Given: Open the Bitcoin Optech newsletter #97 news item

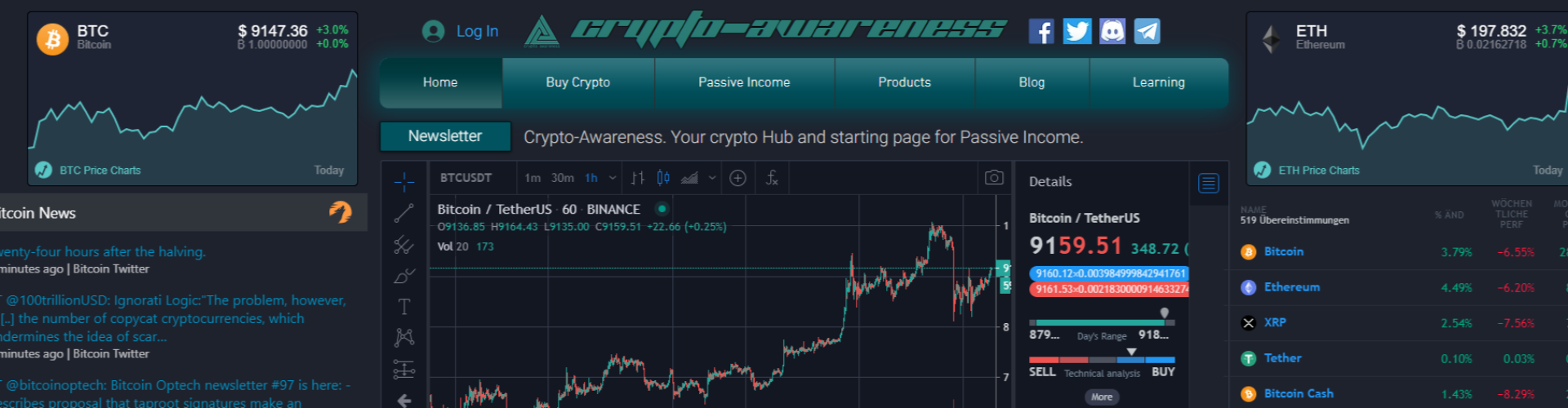Looking at the screenshot, I should point(176,393).
